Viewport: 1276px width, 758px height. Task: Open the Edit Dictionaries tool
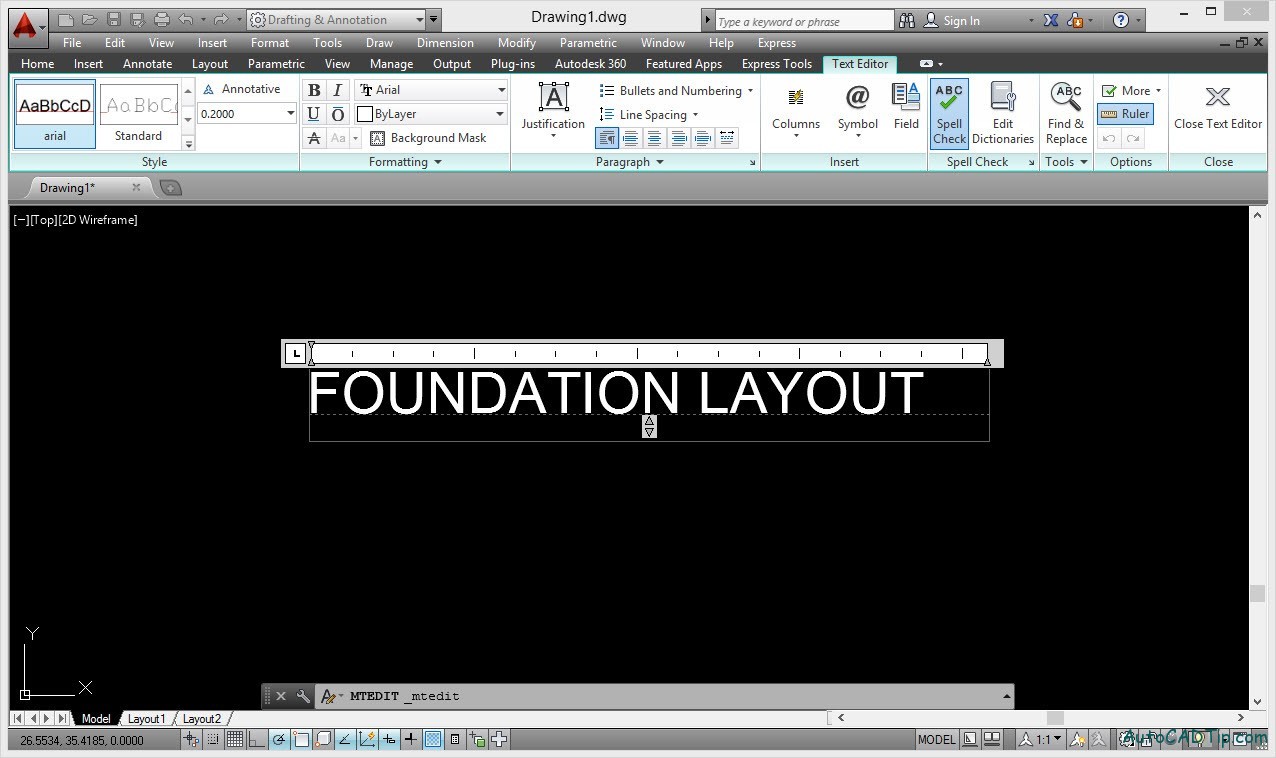tap(1002, 110)
